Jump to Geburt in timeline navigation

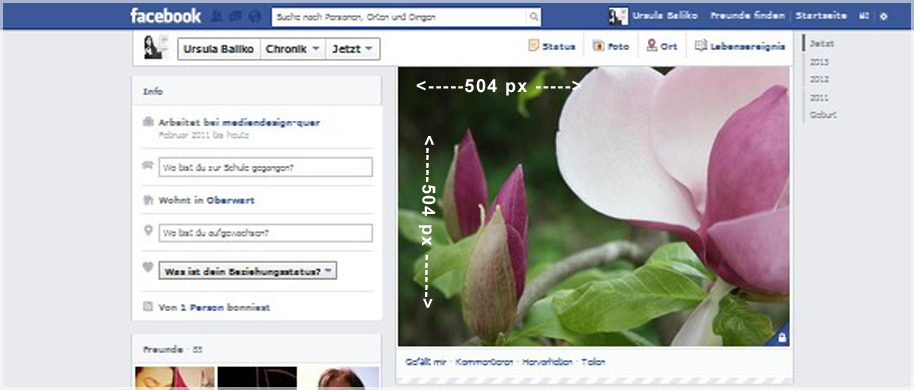(x=823, y=115)
